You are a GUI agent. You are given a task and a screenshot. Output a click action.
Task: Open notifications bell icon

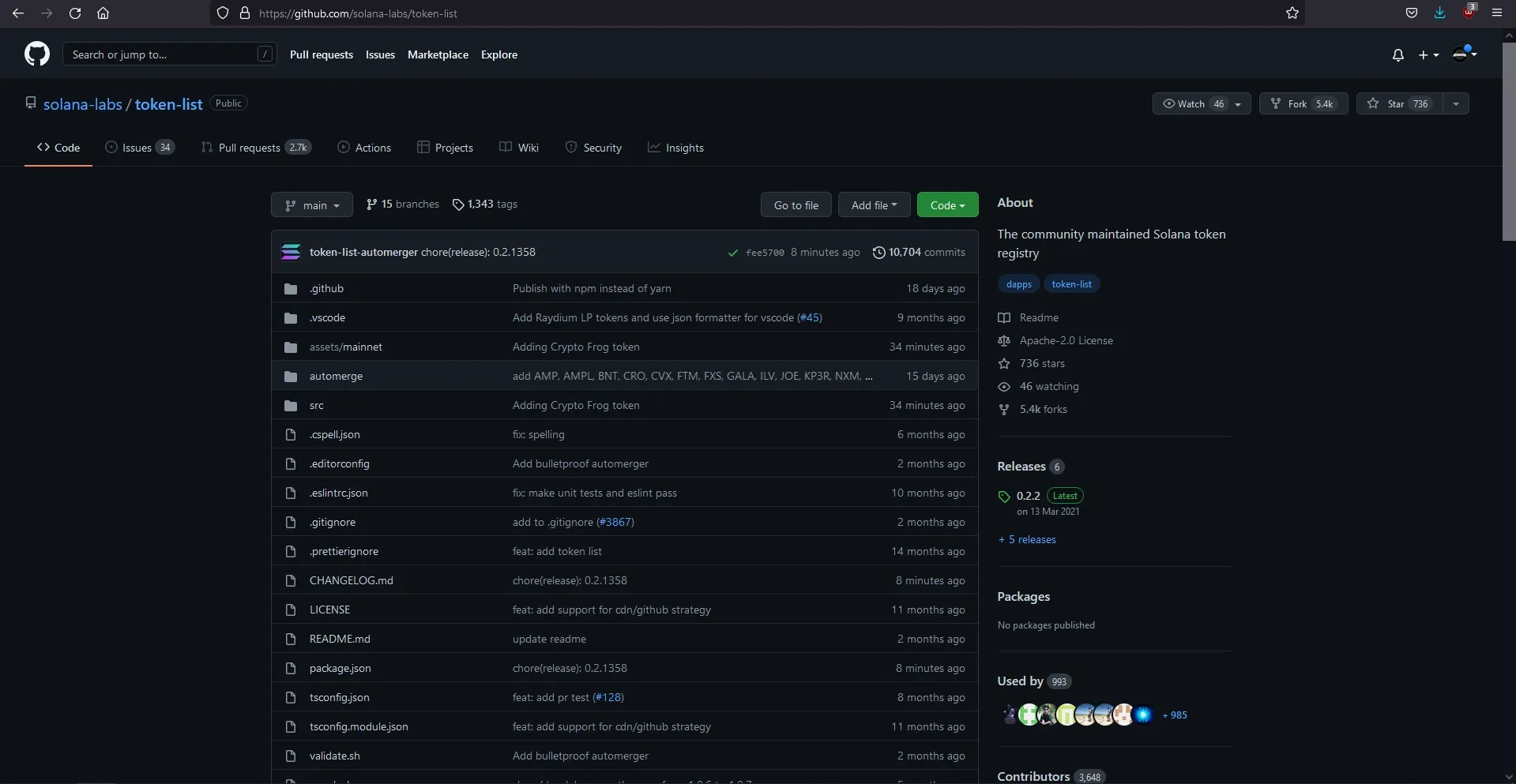1398,54
